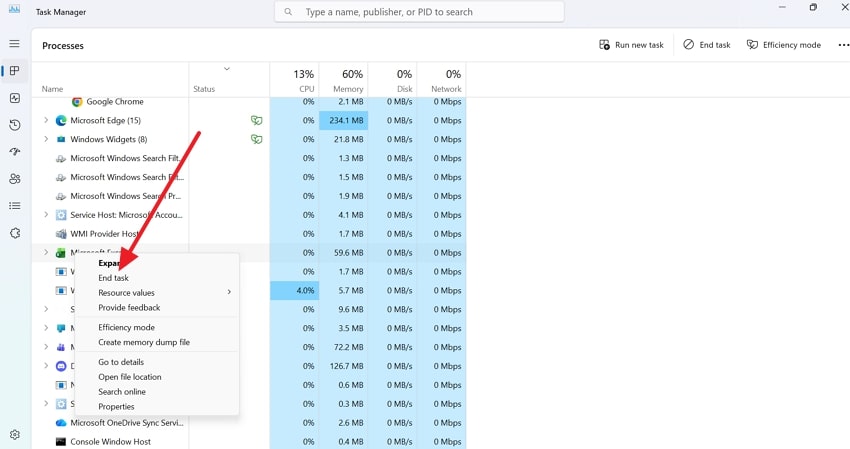Open Task Manager settings gear
This screenshot has height=449, width=850.
click(15, 435)
